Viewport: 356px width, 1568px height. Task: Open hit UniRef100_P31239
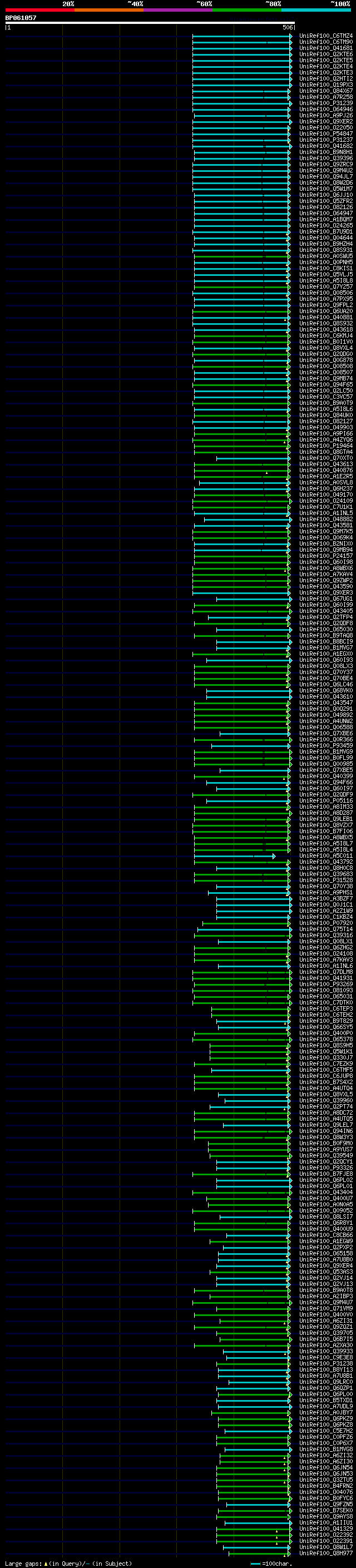coord(325,103)
